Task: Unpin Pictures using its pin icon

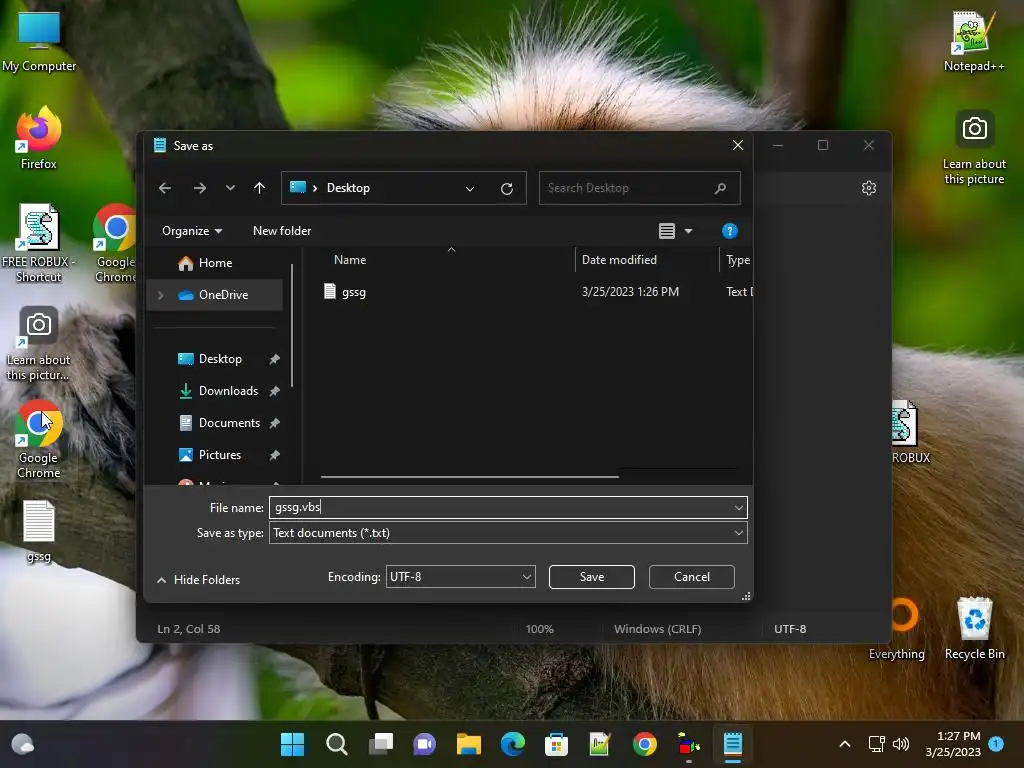Action: (275, 455)
